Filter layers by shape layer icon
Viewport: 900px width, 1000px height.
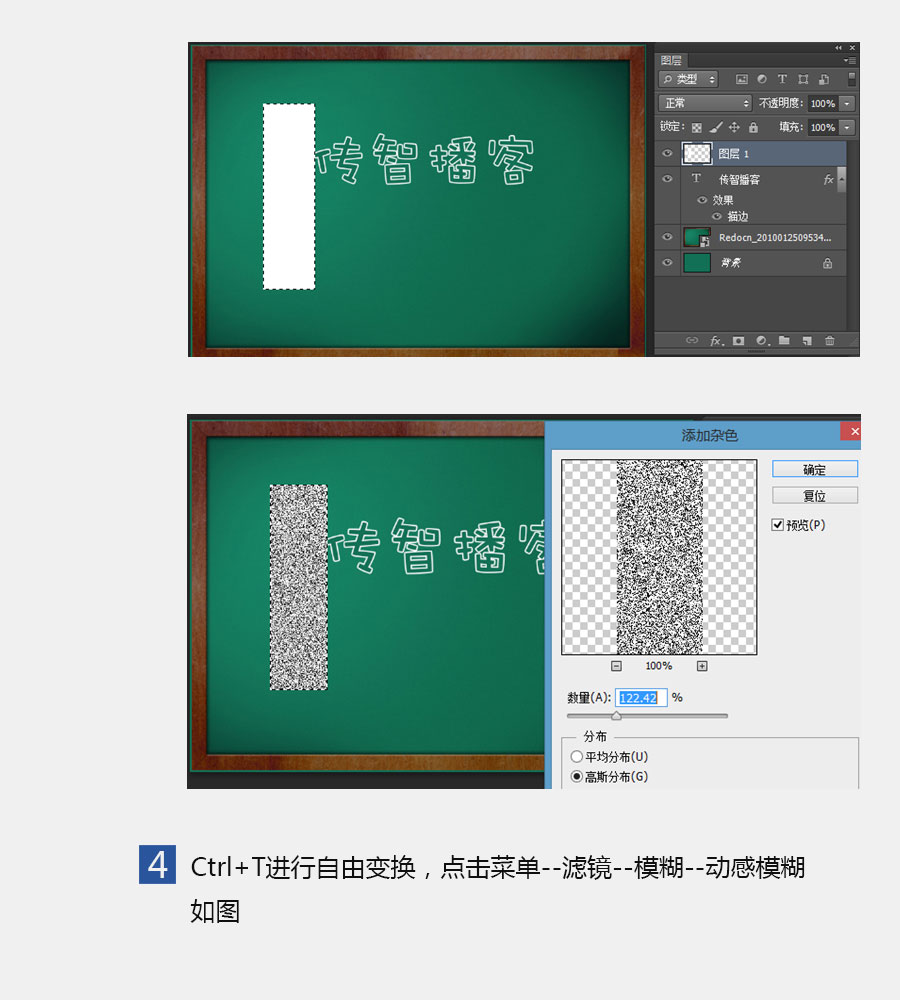803,79
